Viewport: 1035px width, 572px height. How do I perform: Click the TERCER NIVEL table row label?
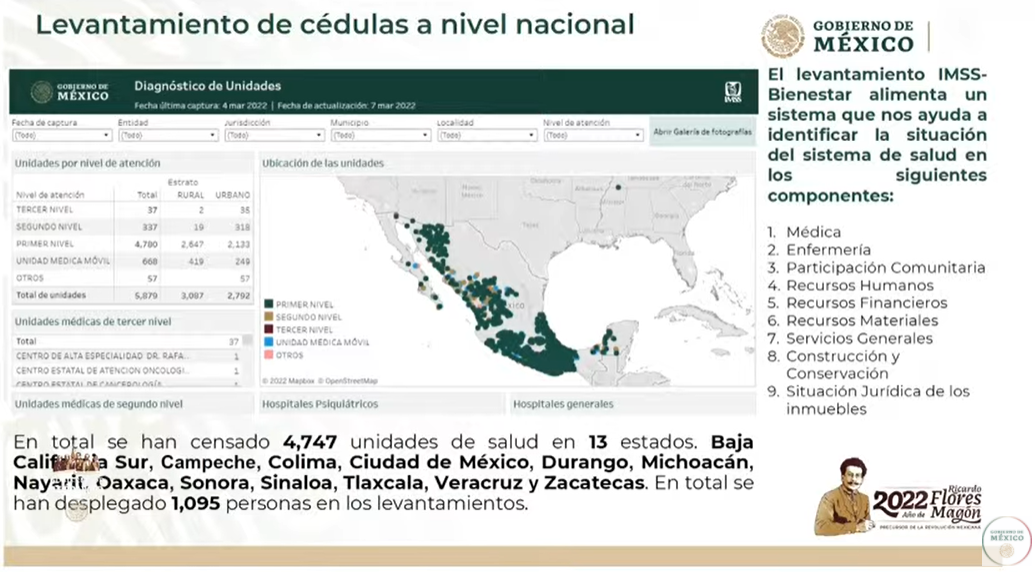click(x=44, y=210)
